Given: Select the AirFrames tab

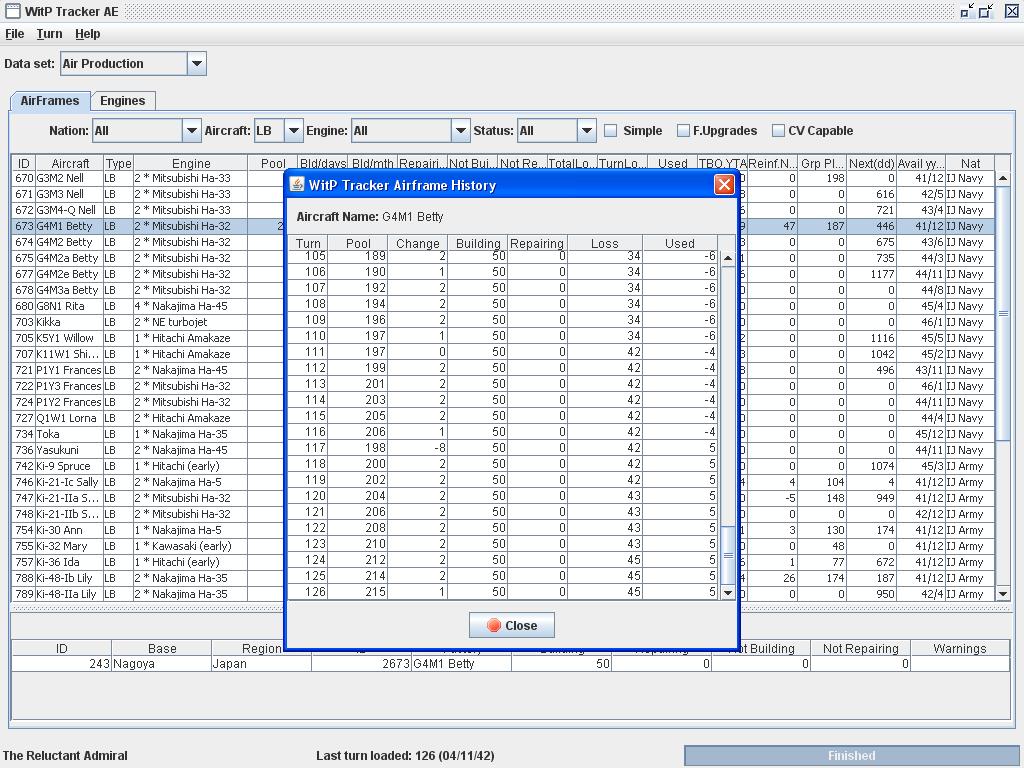Looking at the screenshot, I should click(50, 101).
